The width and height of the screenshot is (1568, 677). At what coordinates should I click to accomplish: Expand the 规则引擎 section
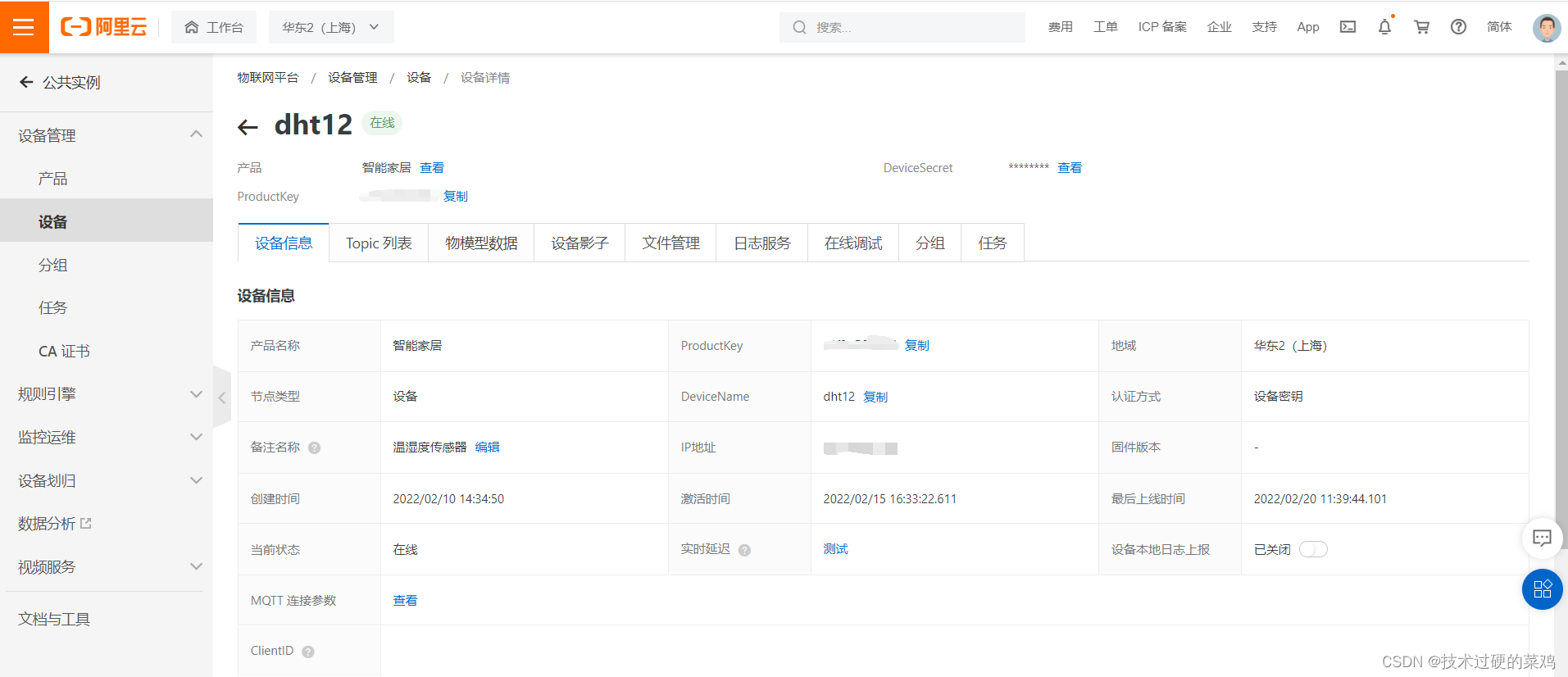point(107,394)
